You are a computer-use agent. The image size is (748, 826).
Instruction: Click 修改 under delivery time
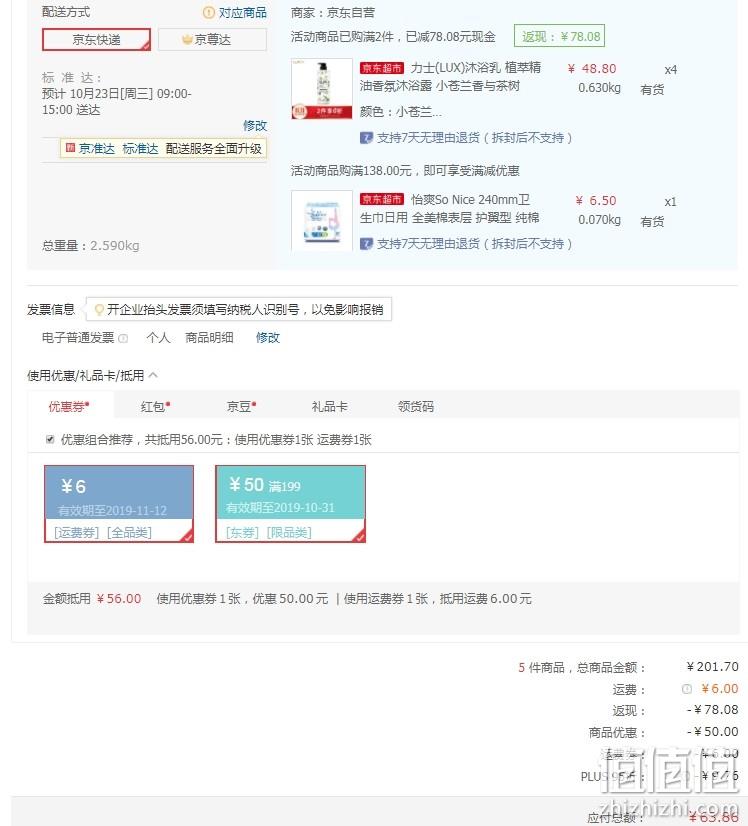click(255, 125)
